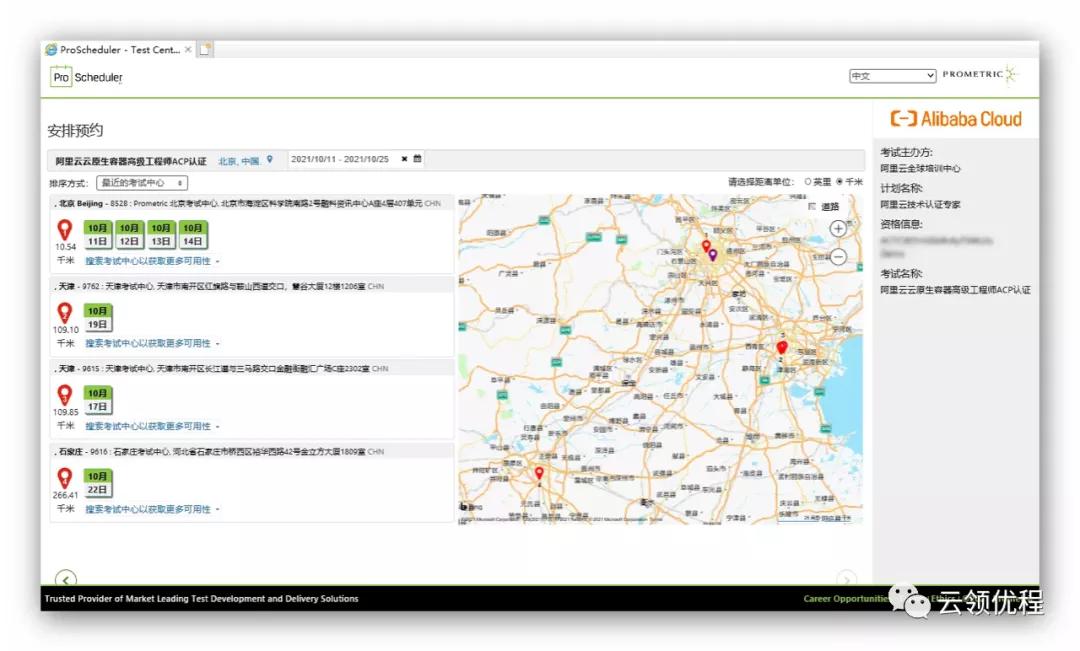Viewport: 1080px width, 651px height.
Task: Open the calendar picker icon
Action: pyautogui.click(x=417, y=158)
